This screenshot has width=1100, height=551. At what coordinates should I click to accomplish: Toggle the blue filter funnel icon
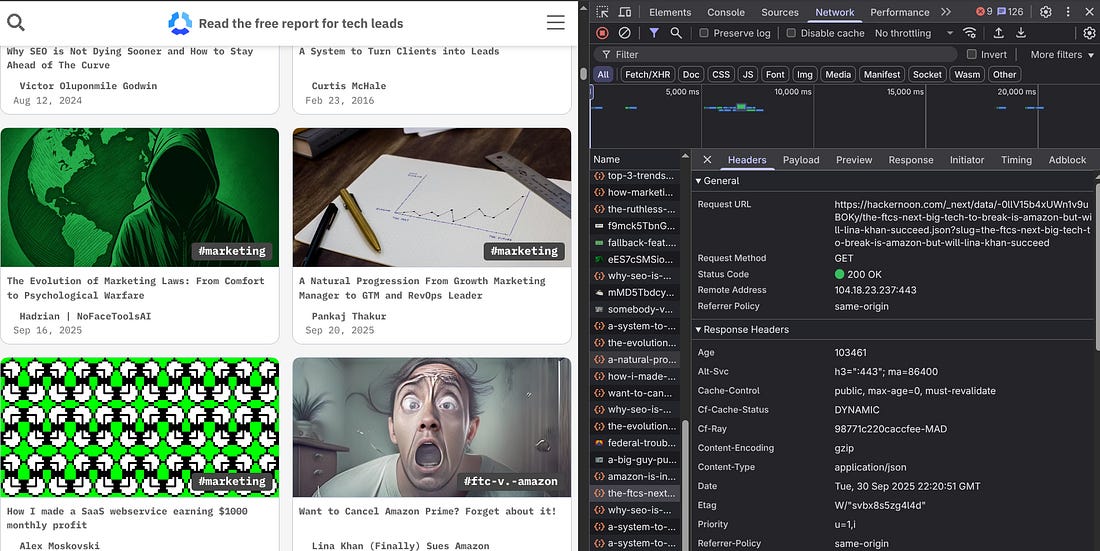tap(654, 33)
